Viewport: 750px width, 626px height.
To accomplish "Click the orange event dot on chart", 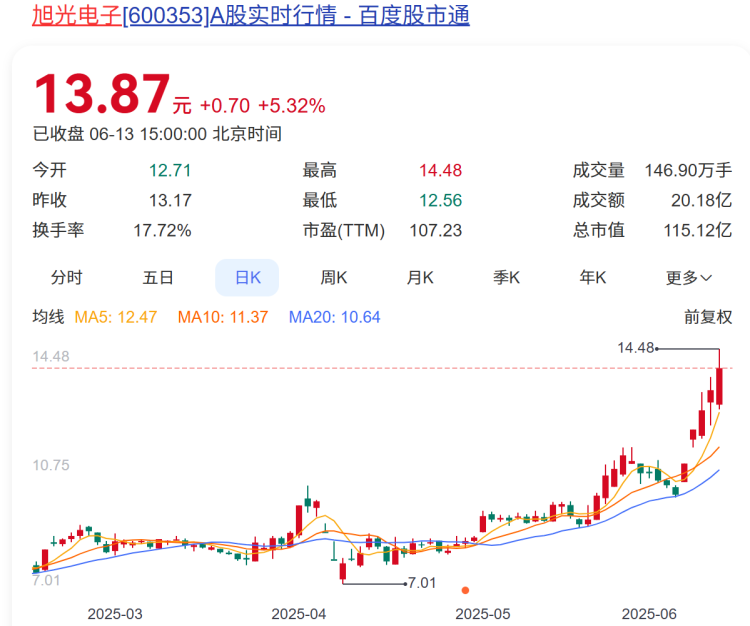I will tap(465, 590).
